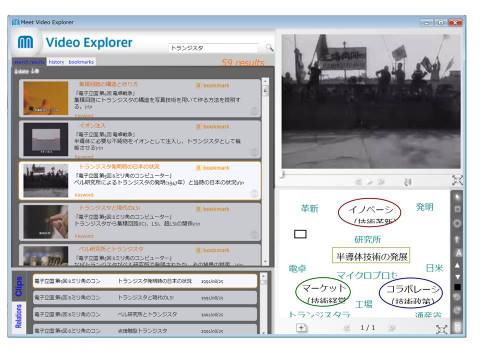This screenshot has height=360, width=480.
Task: Click keyword link on the イオン注入 card
Action: point(84,156)
